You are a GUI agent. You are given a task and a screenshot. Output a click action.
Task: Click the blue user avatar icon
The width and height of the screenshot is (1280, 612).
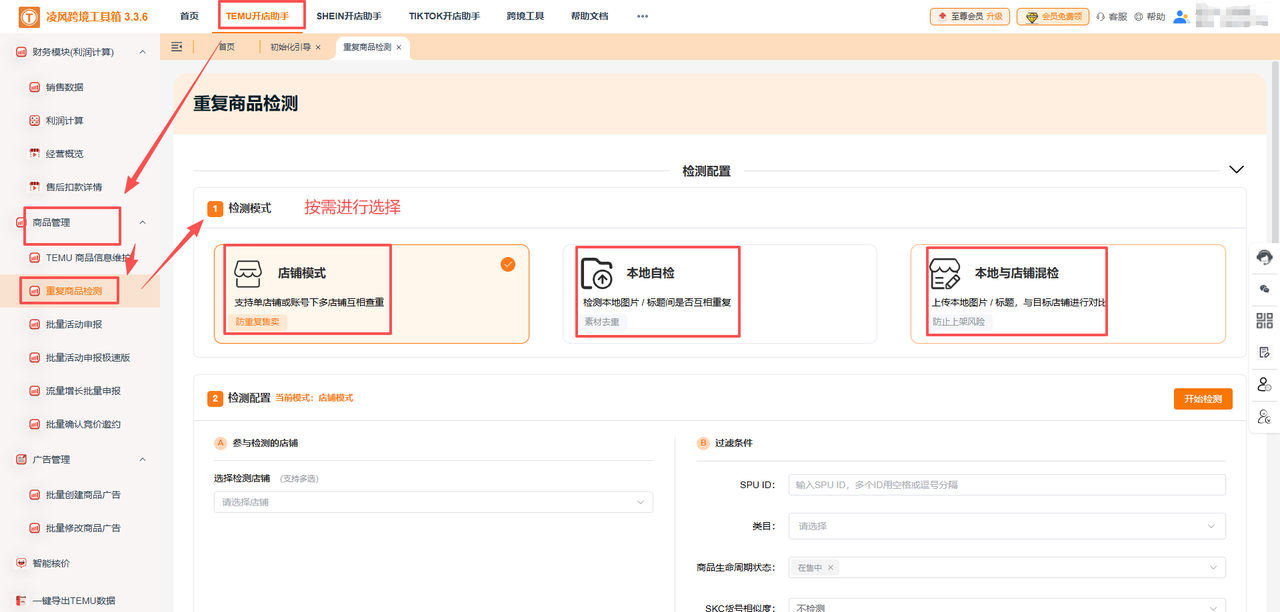[x=1181, y=16]
